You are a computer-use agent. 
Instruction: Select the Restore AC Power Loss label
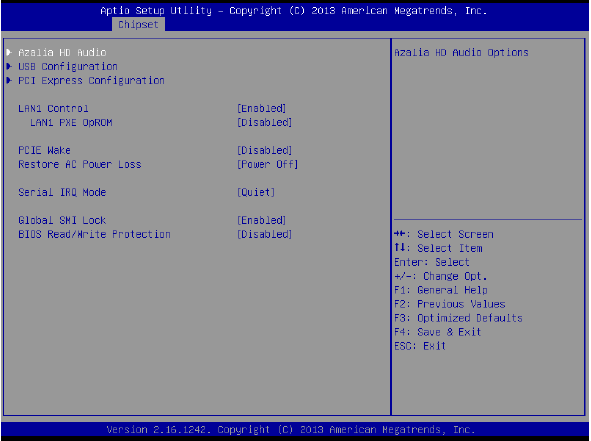pos(80,164)
